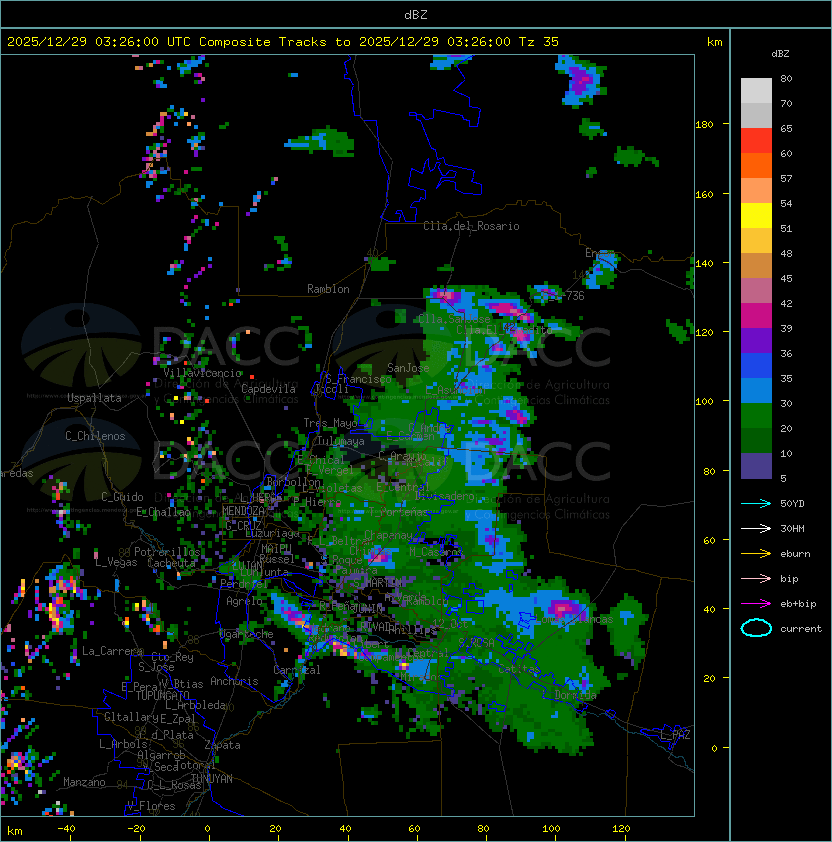Click the 'current' legend label

point(801,629)
